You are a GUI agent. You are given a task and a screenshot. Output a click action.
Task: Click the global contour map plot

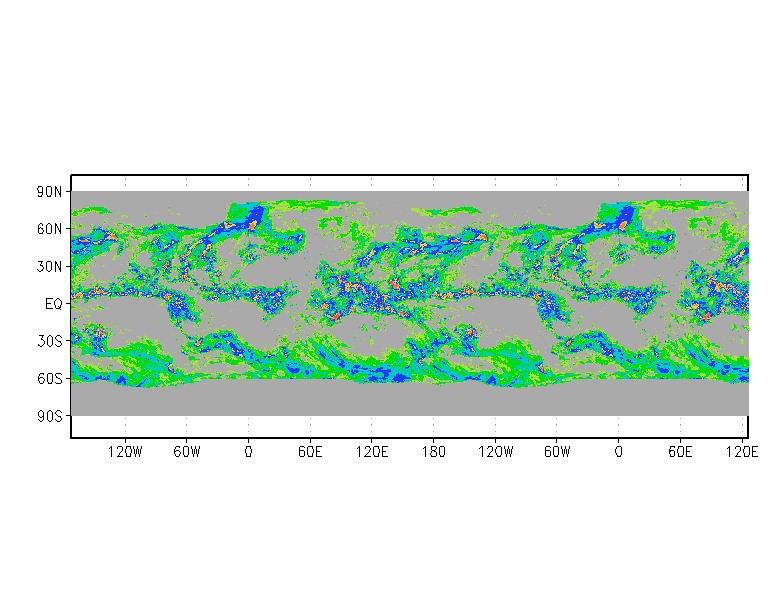(410, 306)
